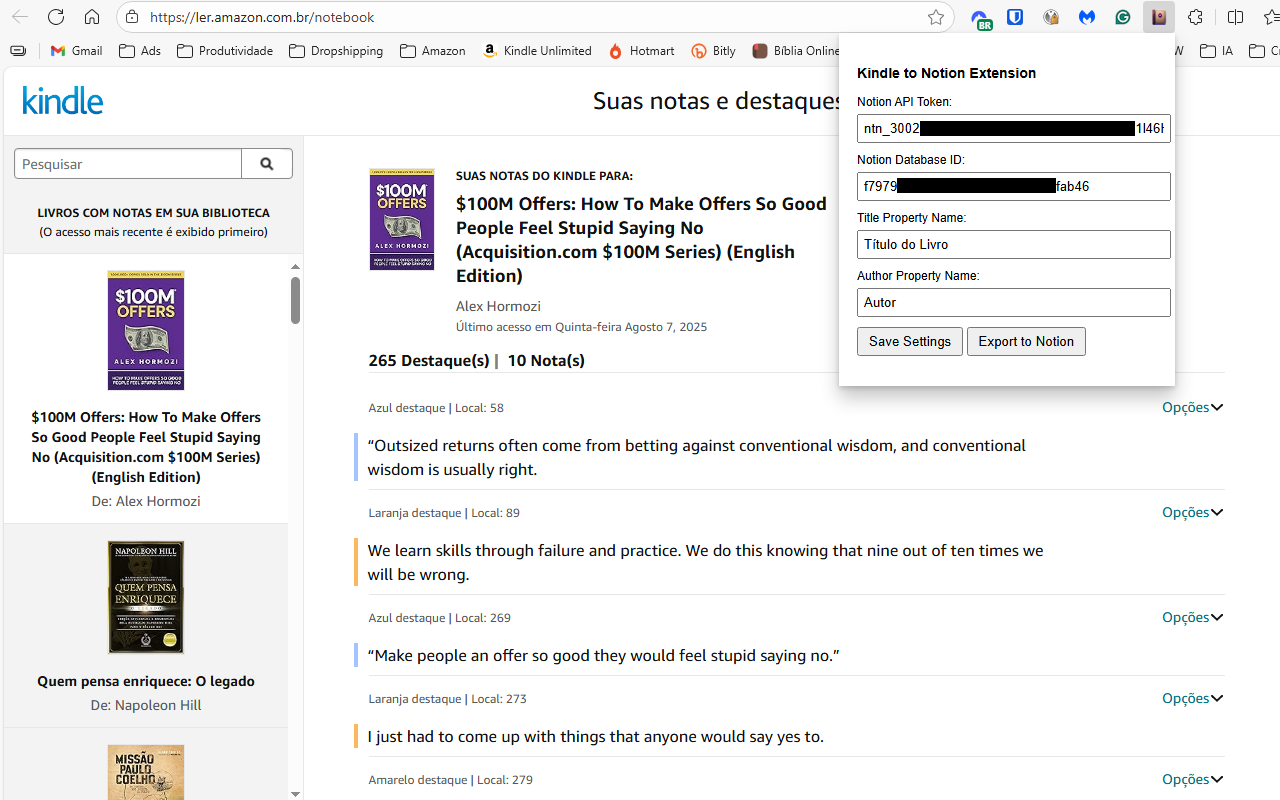Click the open bookmarks bar leftmost icon
Viewport: 1280px width, 800px height.
pos(18,51)
